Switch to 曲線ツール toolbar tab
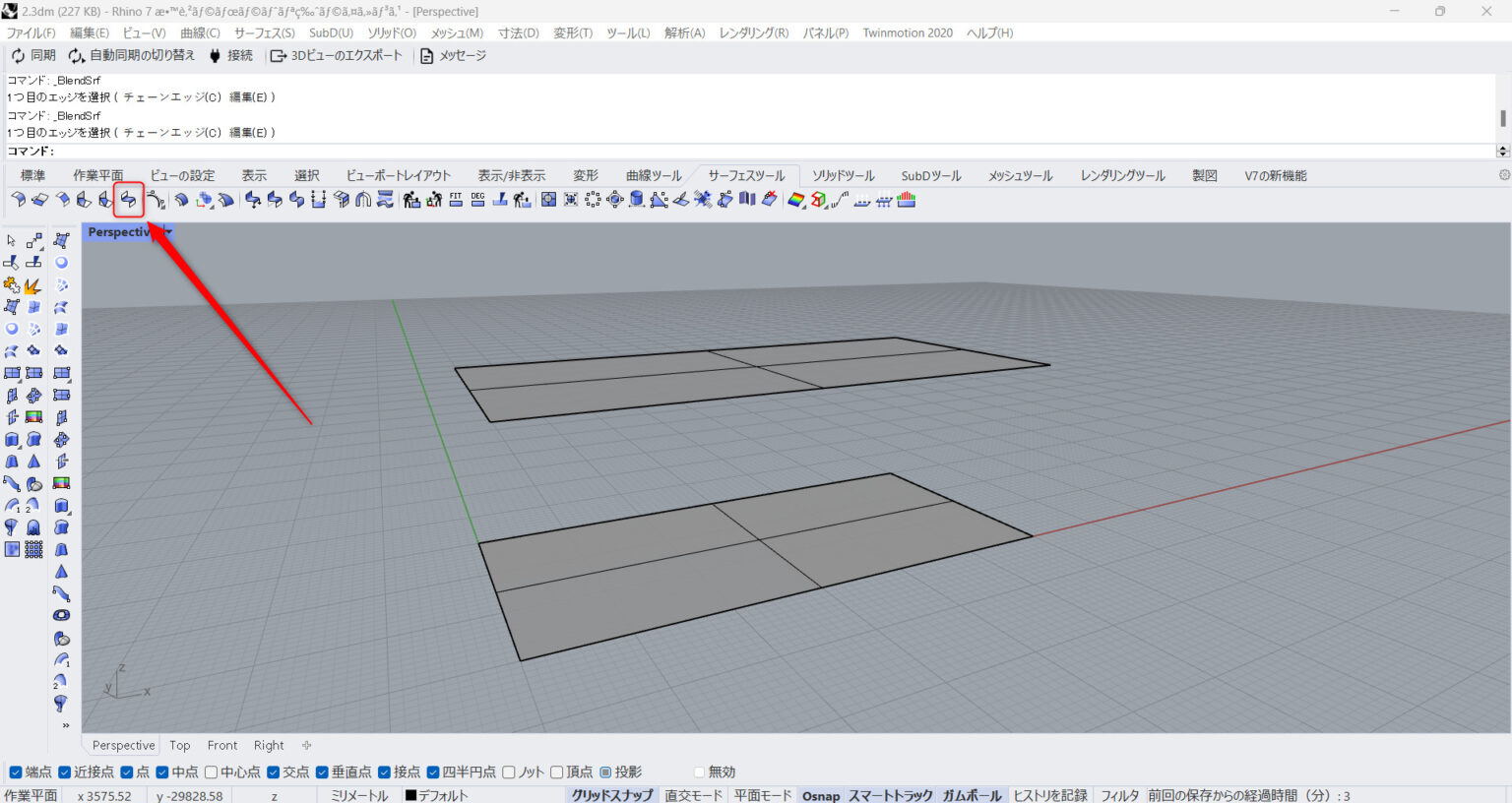 [654, 175]
